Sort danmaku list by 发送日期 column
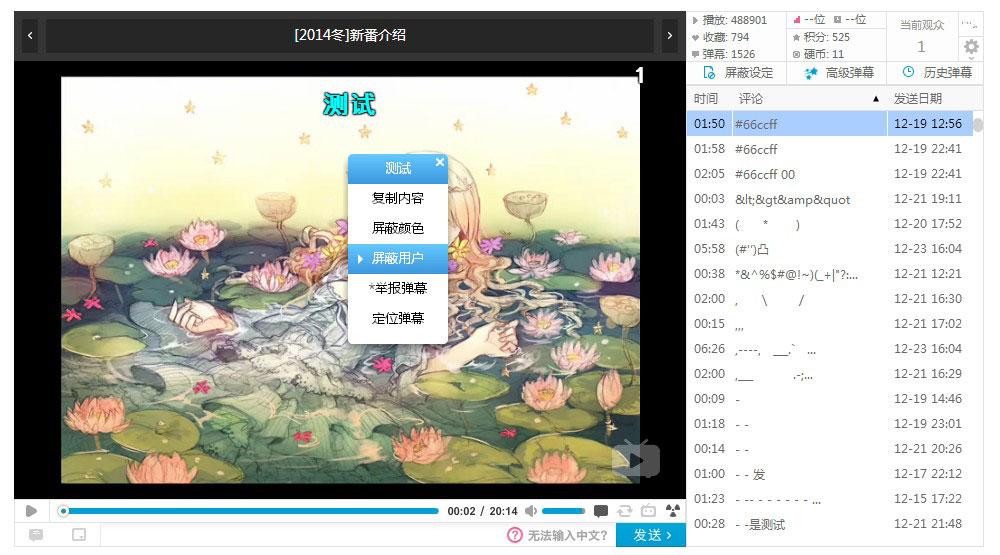This screenshot has width=1000, height=555. coord(918,99)
